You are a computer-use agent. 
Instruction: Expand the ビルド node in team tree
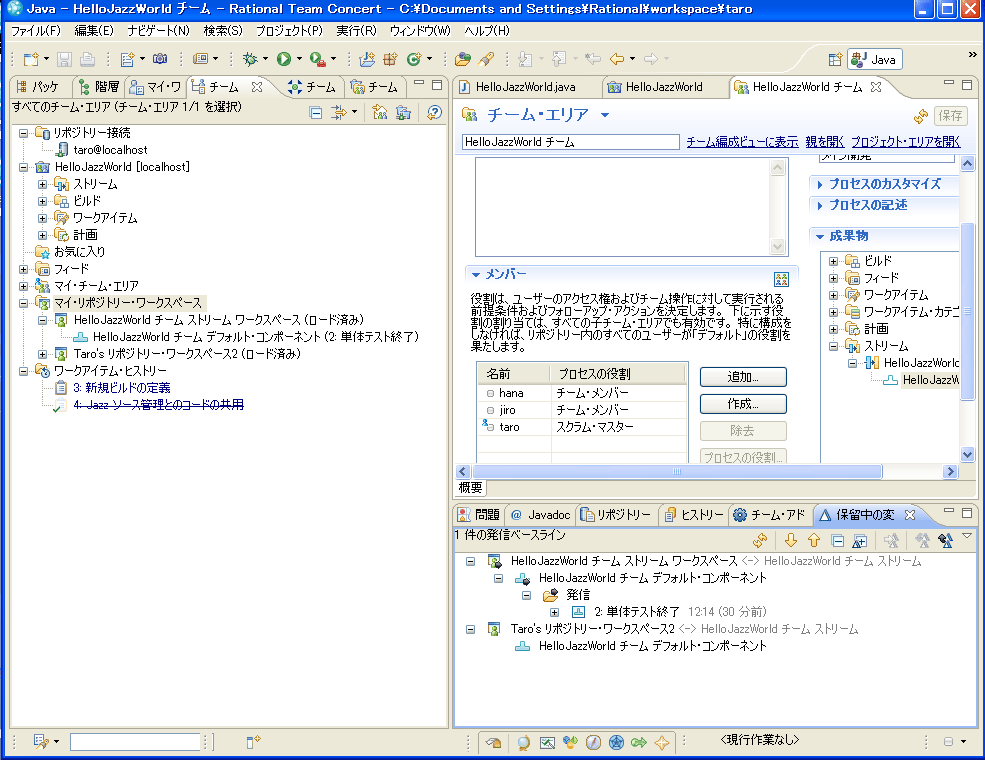[42, 201]
